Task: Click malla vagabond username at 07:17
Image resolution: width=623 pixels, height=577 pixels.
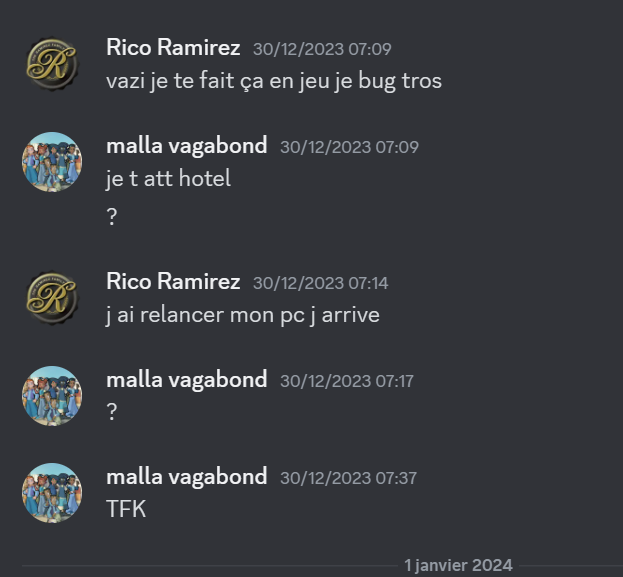Action: pyautogui.click(x=187, y=380)
